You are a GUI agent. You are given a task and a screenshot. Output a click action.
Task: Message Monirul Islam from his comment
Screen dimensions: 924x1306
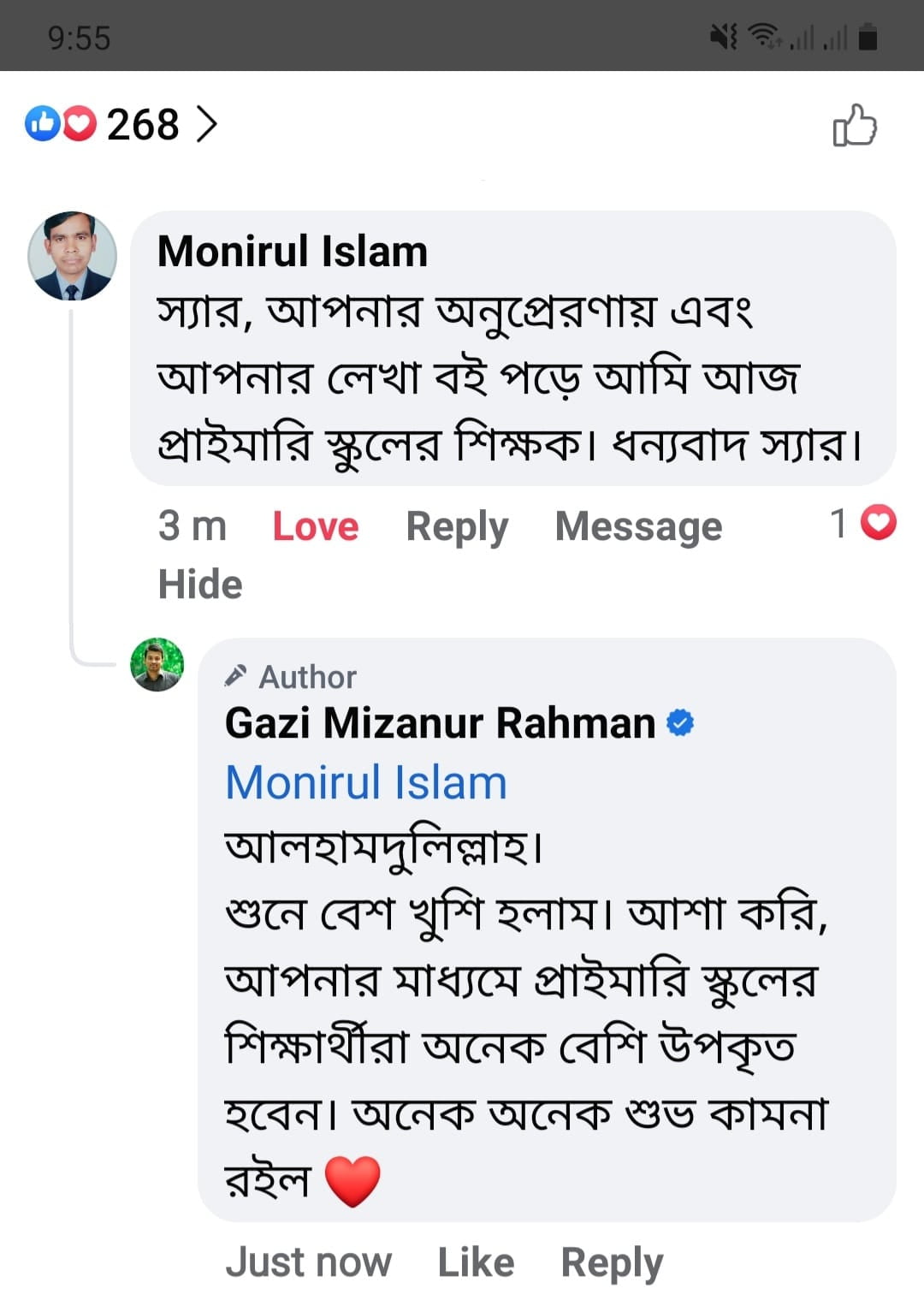638,526
